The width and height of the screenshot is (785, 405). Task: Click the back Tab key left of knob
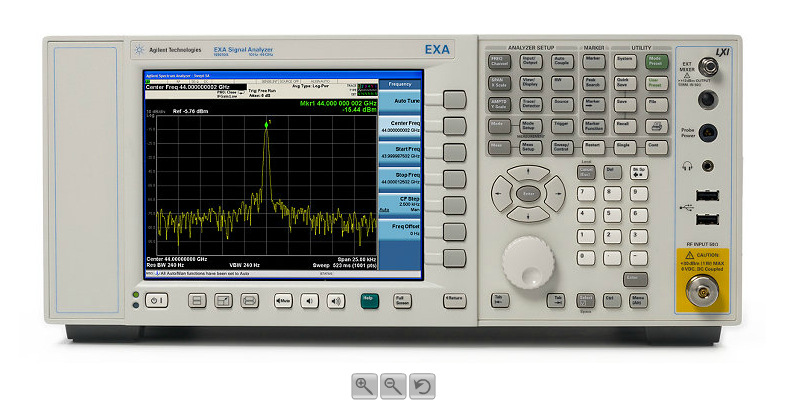(x=499, y=300)
